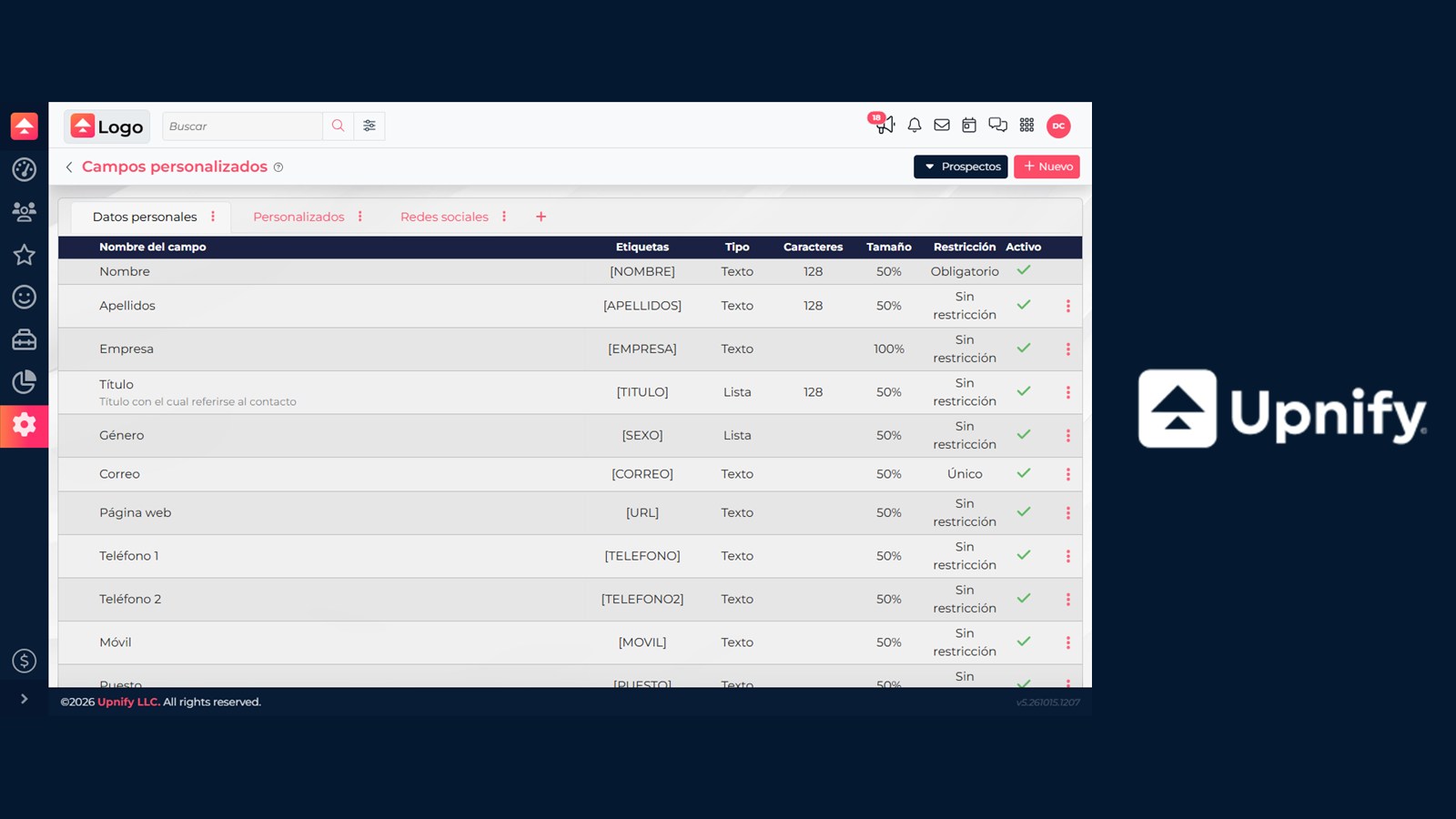This screenshot has height=819, width=1456.
Task: Click the search magnifier button
Action: tap(338, 126)
